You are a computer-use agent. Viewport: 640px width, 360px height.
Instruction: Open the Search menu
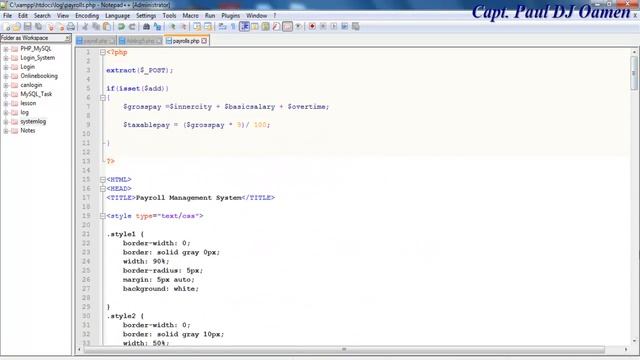pyautogui.click(x=42, y=16)
